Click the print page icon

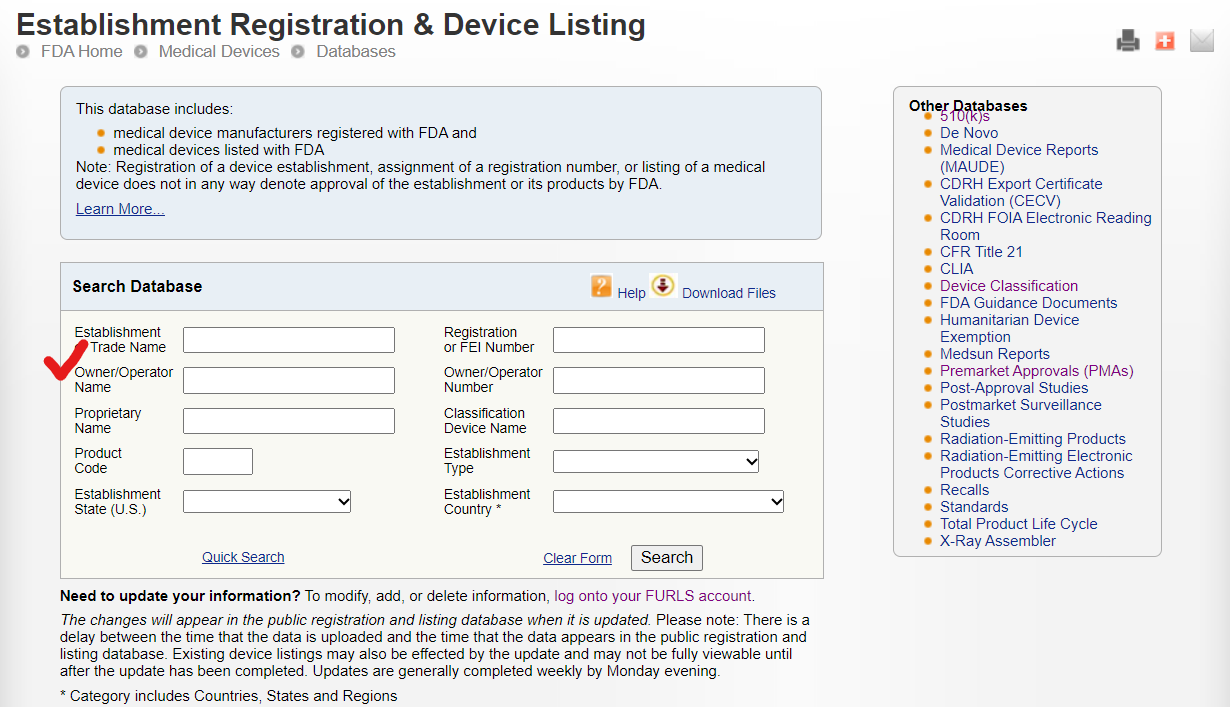(x=1128, y=41)
